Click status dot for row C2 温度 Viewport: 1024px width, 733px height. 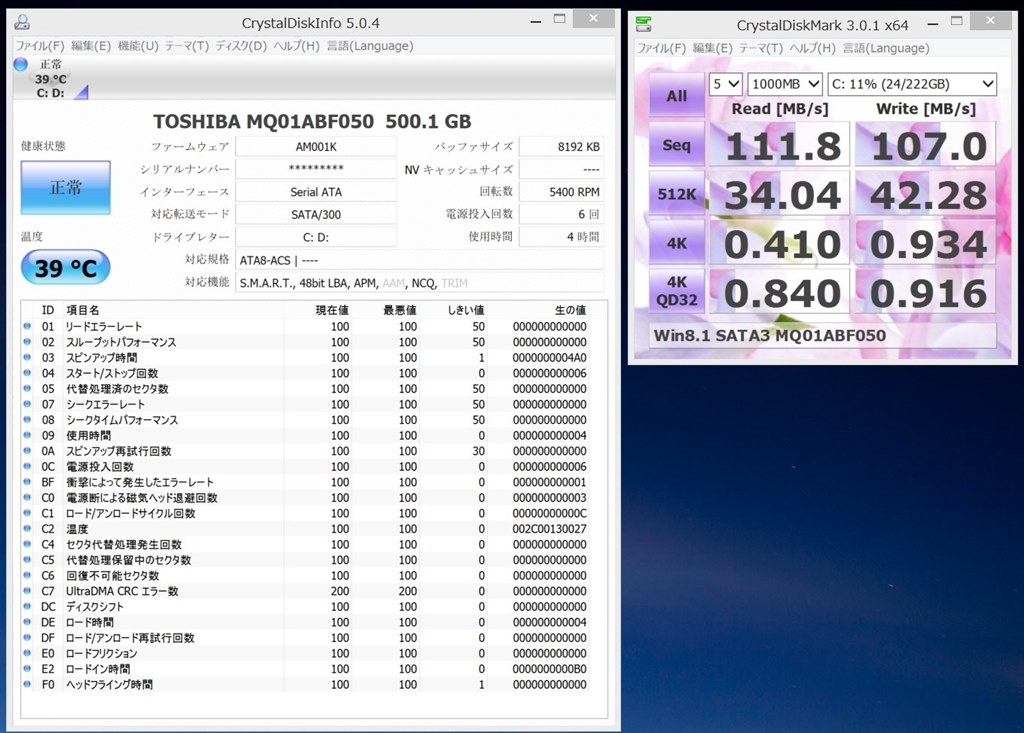[x=27, y=529]
